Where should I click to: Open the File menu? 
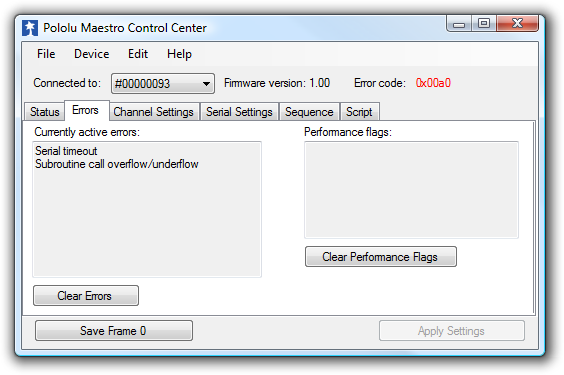(x=46, y=54)
